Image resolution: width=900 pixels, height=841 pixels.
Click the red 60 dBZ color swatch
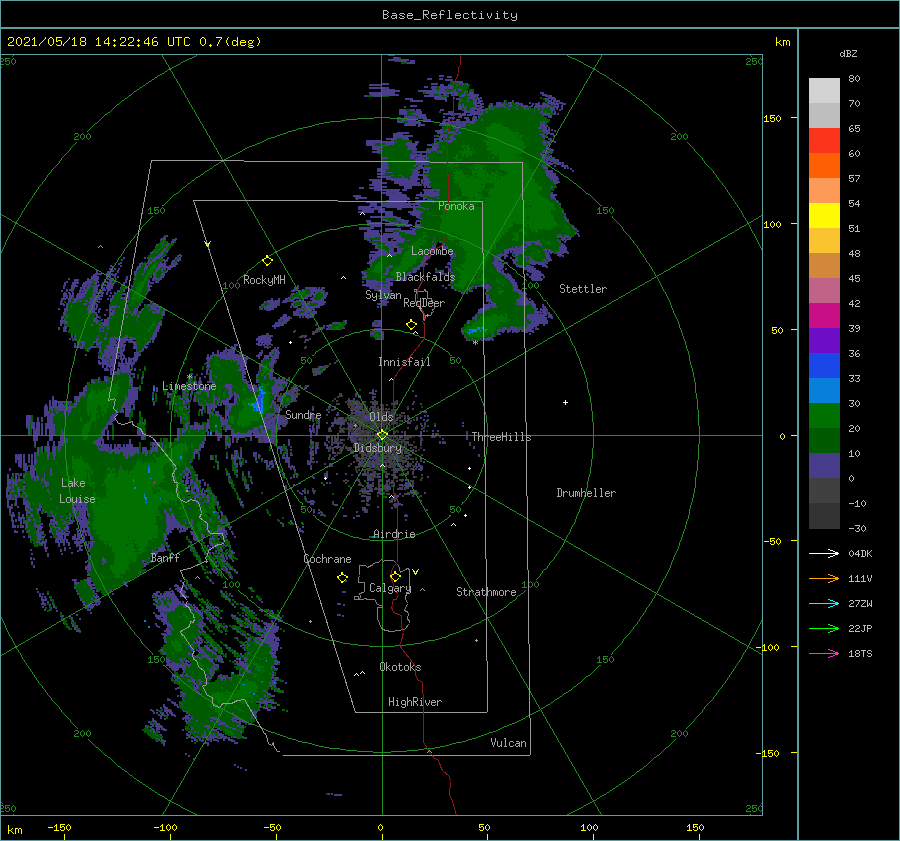click(x=824, y=141)
